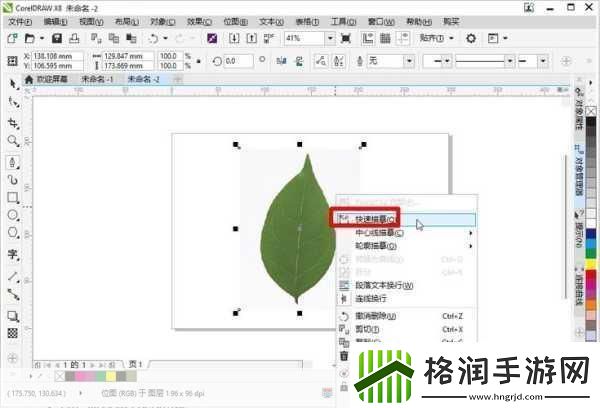Expand the Undo history dropdown arrow

[165, 38]
